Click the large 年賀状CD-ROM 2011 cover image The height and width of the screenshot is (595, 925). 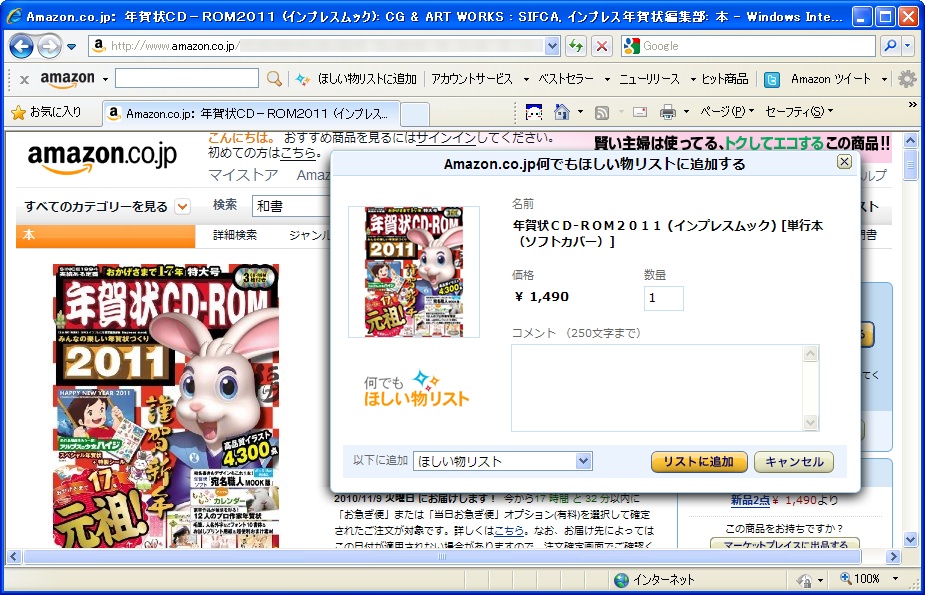click(x=166, y=406)
